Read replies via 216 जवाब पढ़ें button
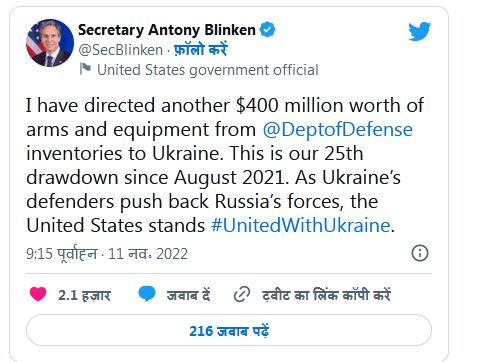 229,330
